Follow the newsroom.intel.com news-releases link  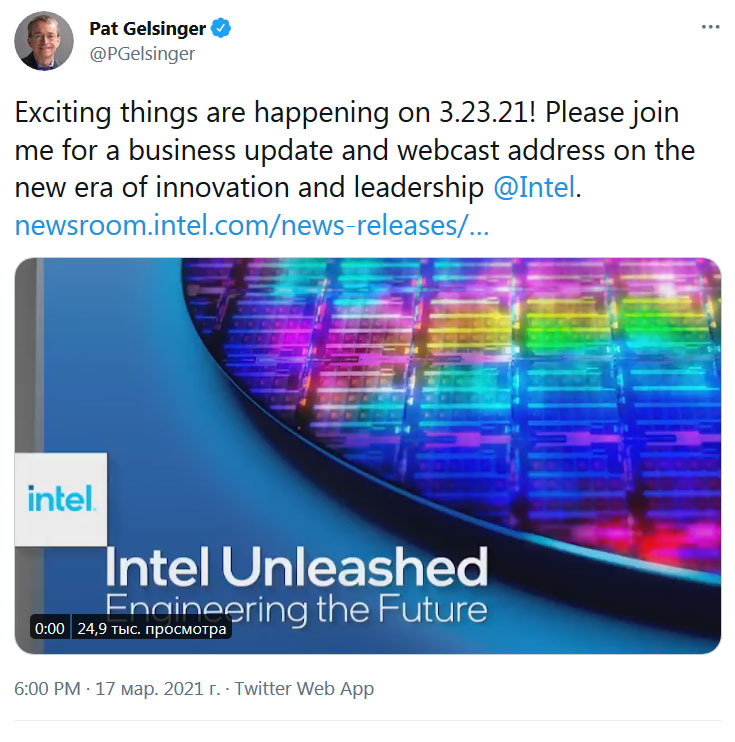click(x=252, y=226)
